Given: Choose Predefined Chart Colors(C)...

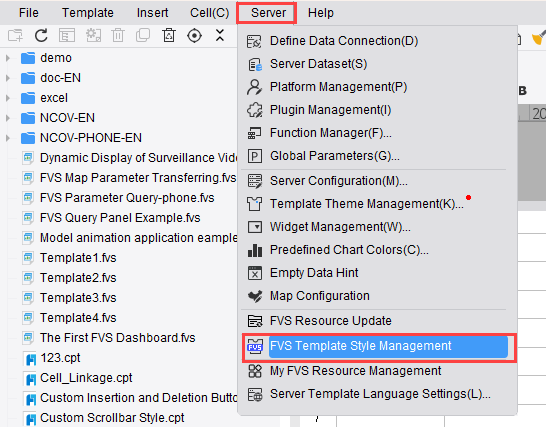Looking at the screenshot, I should [349, 250].
